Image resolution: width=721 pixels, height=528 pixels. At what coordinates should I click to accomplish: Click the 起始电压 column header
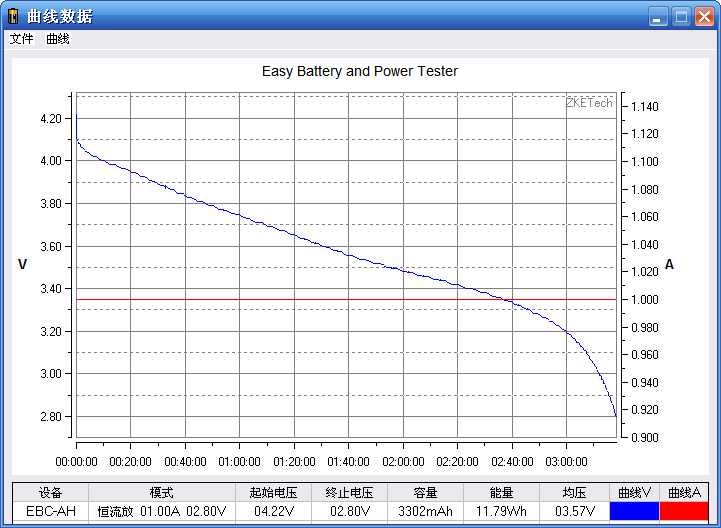tap(273, 493)
